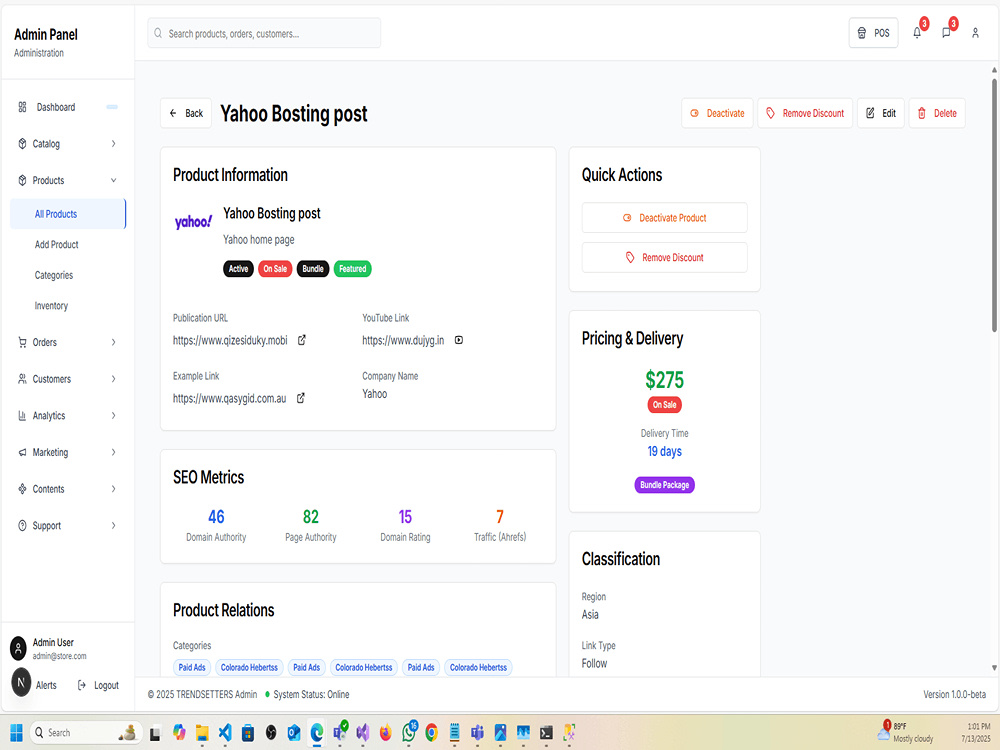Click the Catalog box icon

[22, 144]
